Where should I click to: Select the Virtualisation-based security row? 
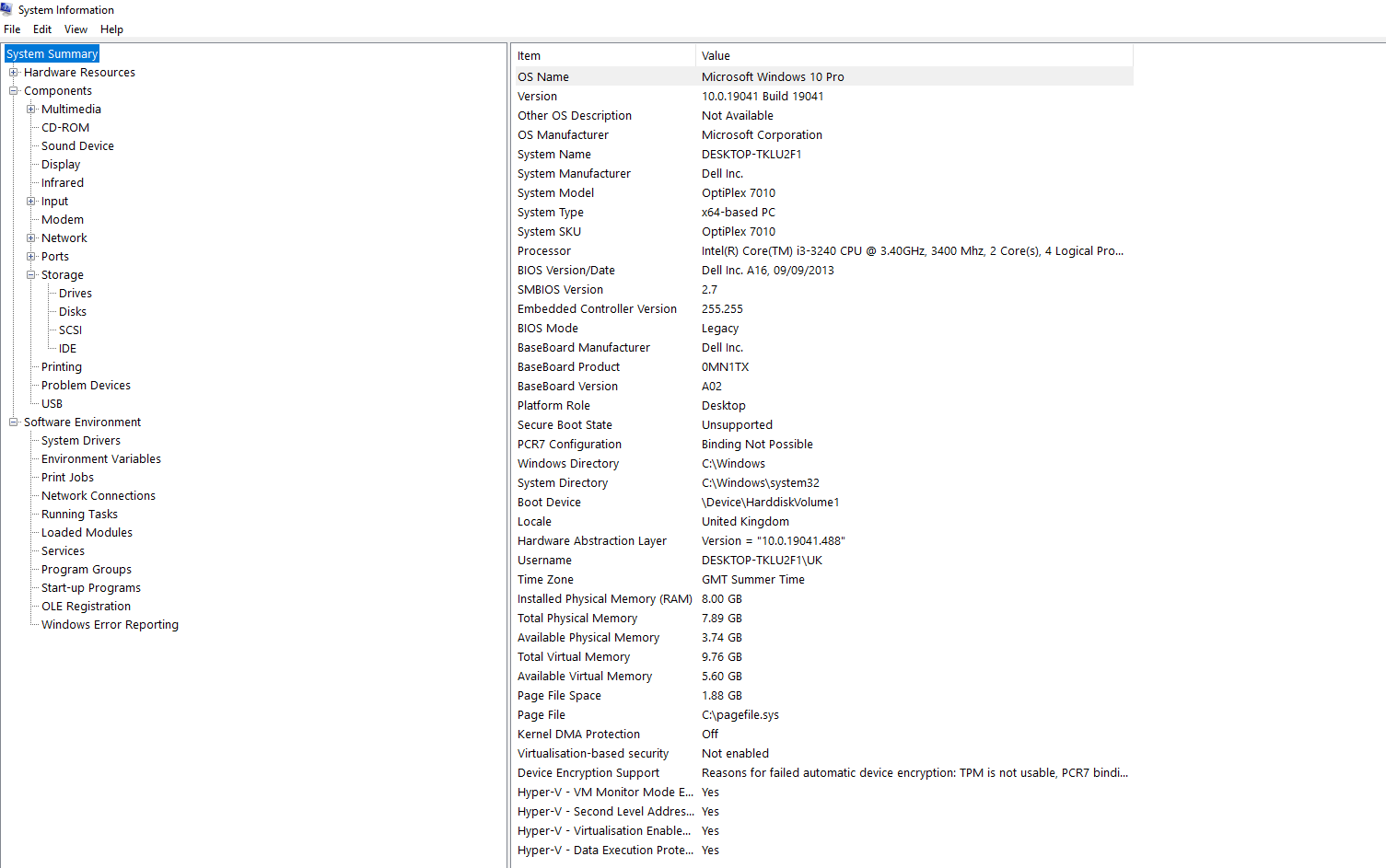(x=822, y=754)
